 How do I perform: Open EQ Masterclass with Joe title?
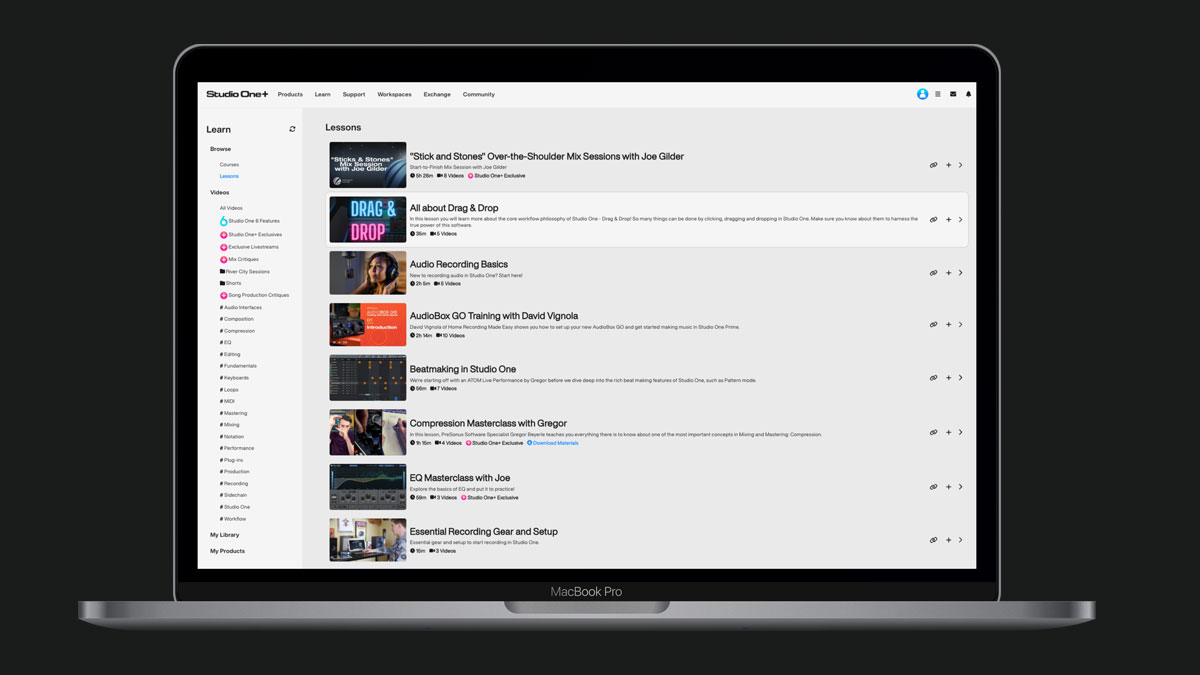point(460,478)
